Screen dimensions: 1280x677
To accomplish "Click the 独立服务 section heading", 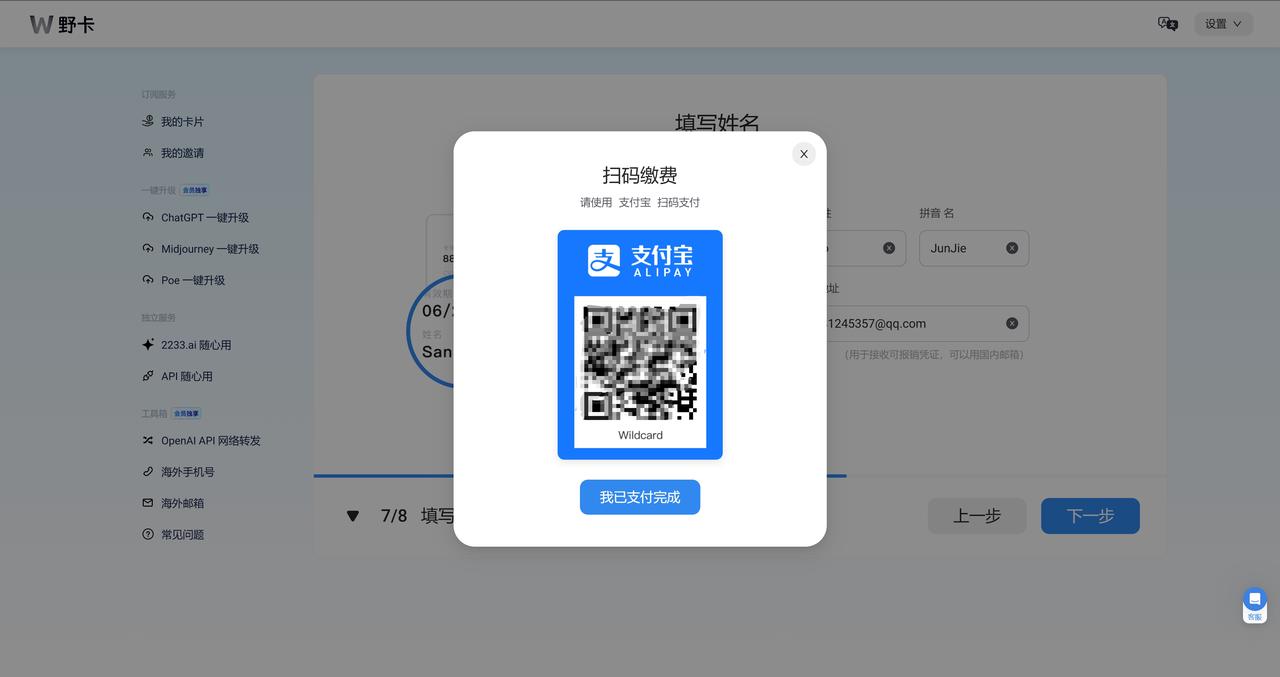I will 158,318.
